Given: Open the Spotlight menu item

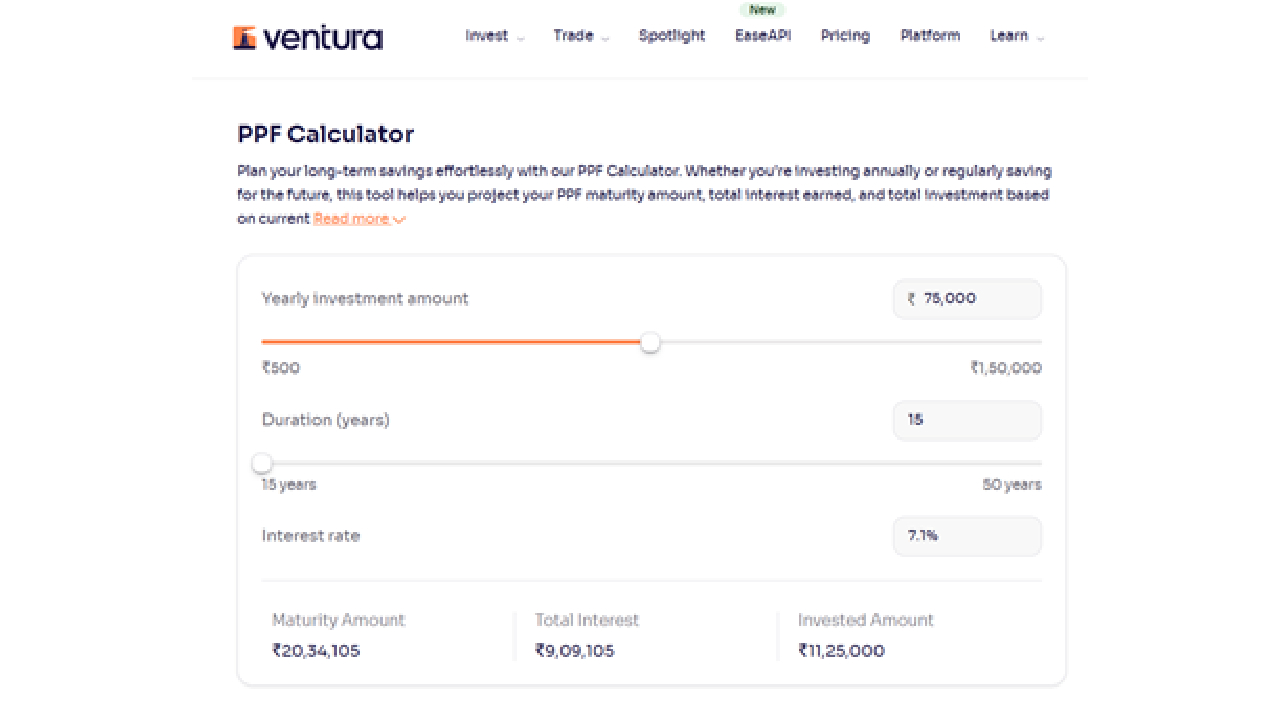Looking at the screenshot, I should point(672,36).
